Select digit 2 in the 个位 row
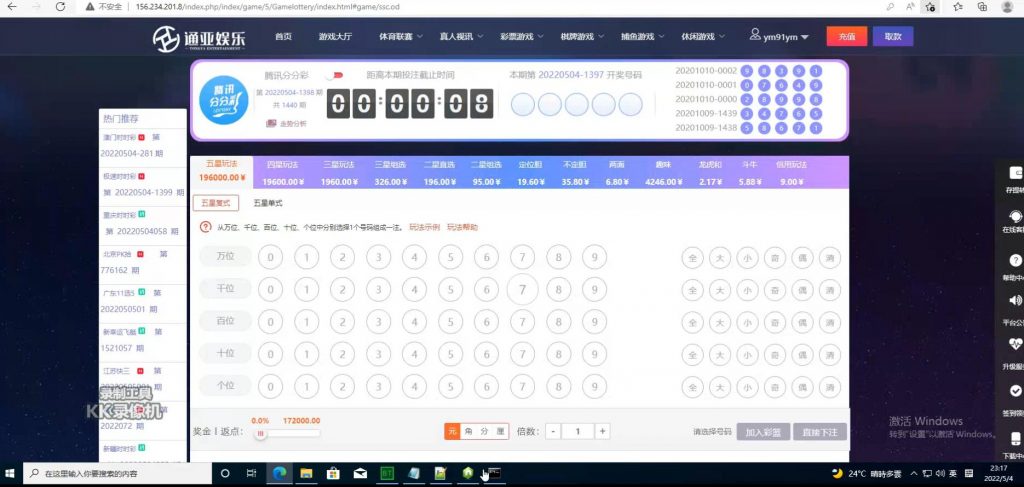 pos(342,386)
